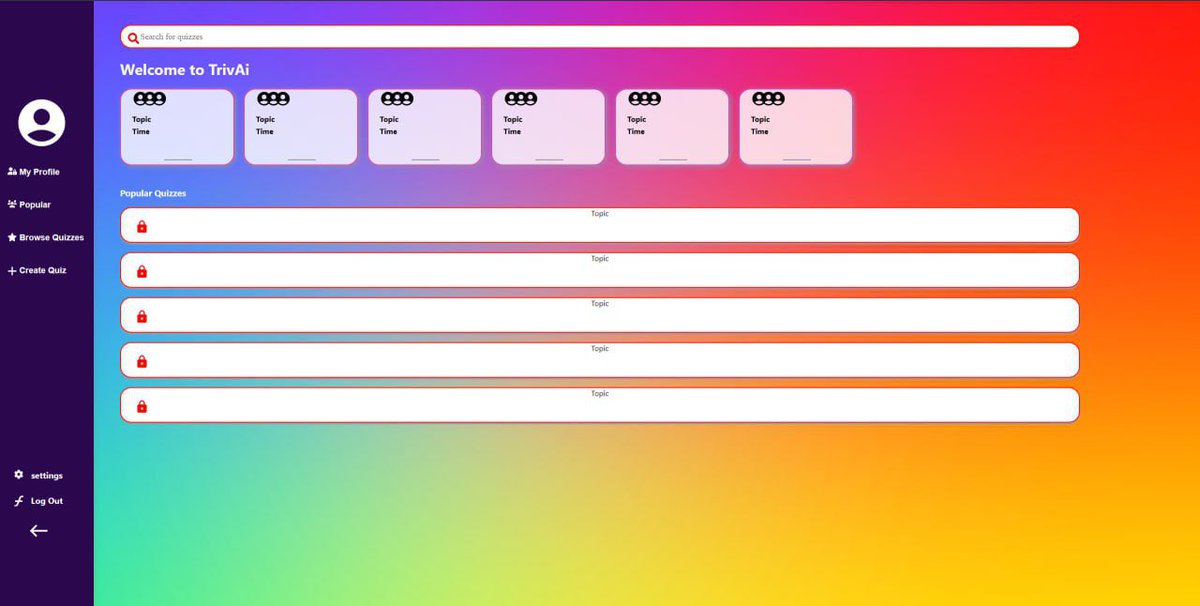
Task: Click the lock icon in the fourth popular quiz row
Action: coord(142,362)
